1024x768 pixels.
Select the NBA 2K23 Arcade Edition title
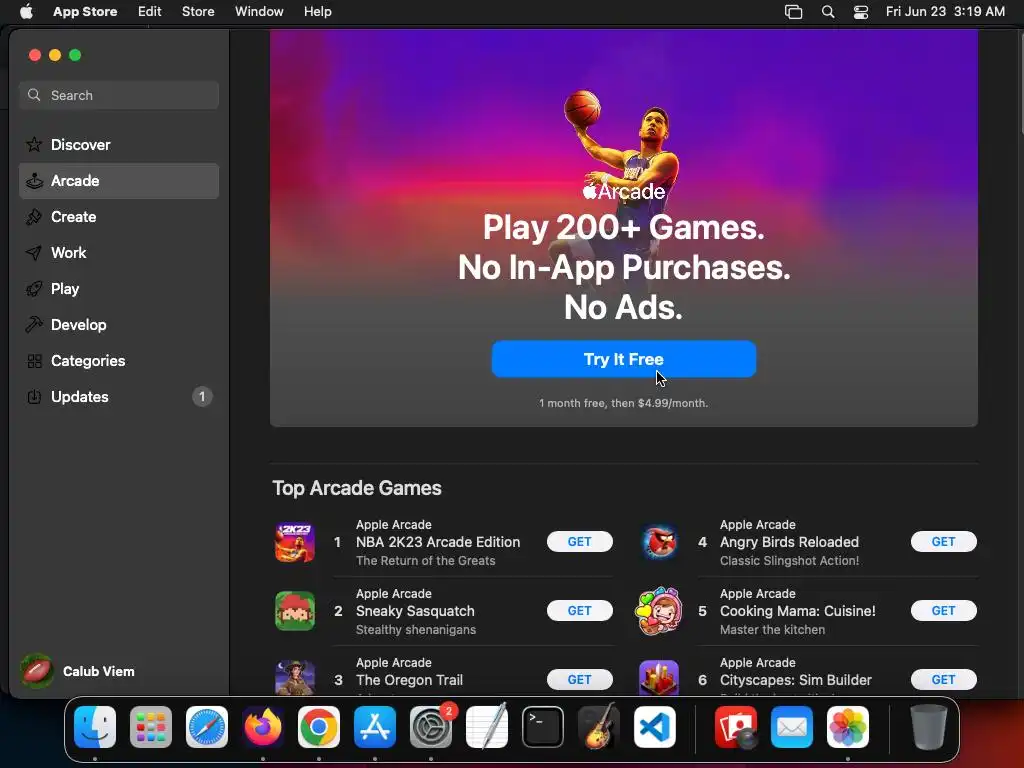click(x=438, y=542)
